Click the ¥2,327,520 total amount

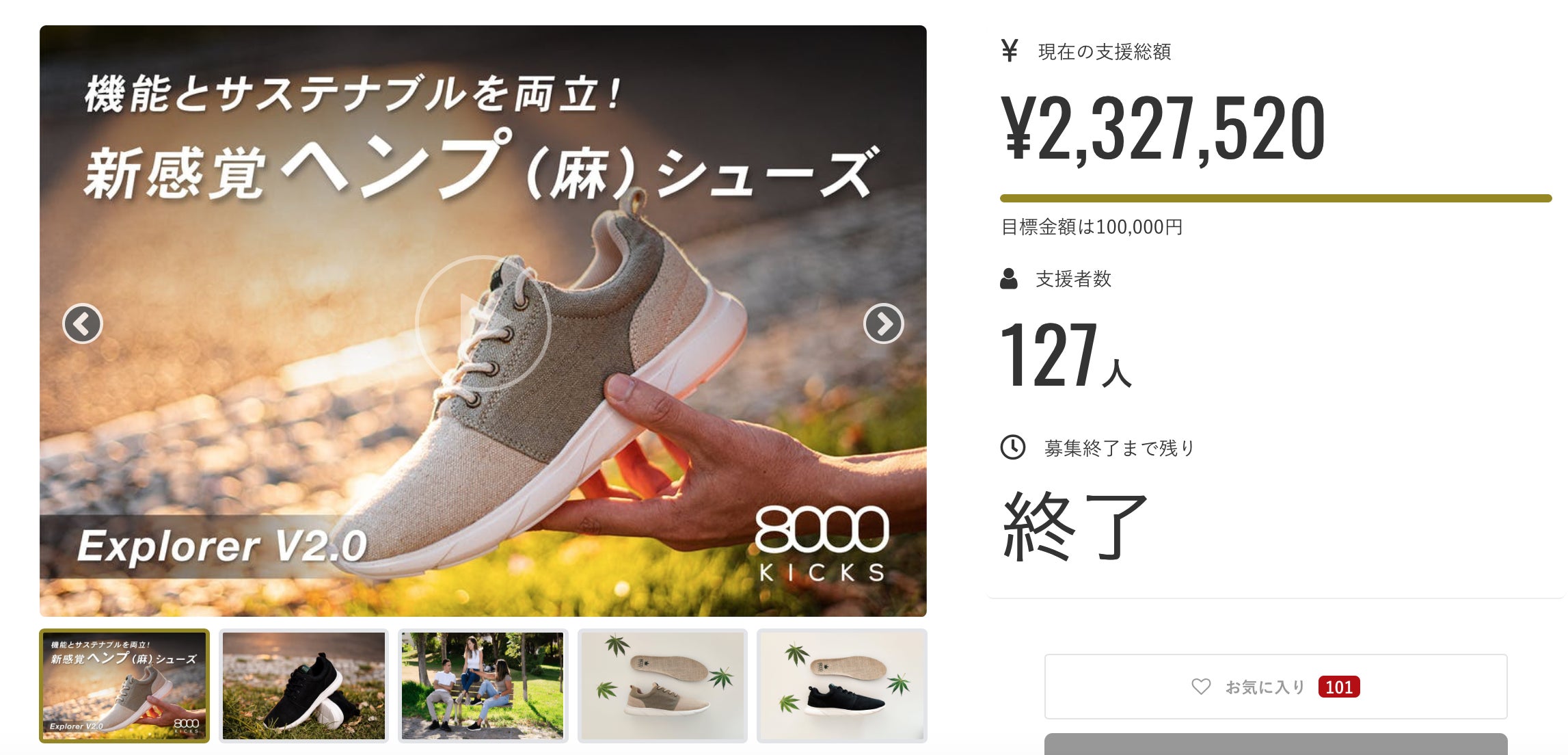coord(1163,129)
